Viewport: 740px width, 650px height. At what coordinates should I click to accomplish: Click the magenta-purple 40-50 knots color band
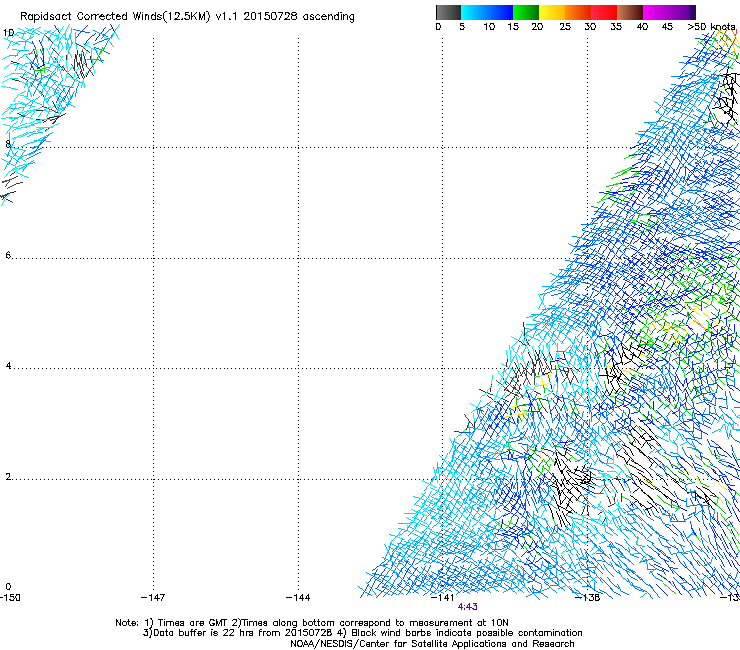click(x=669, y=12)
